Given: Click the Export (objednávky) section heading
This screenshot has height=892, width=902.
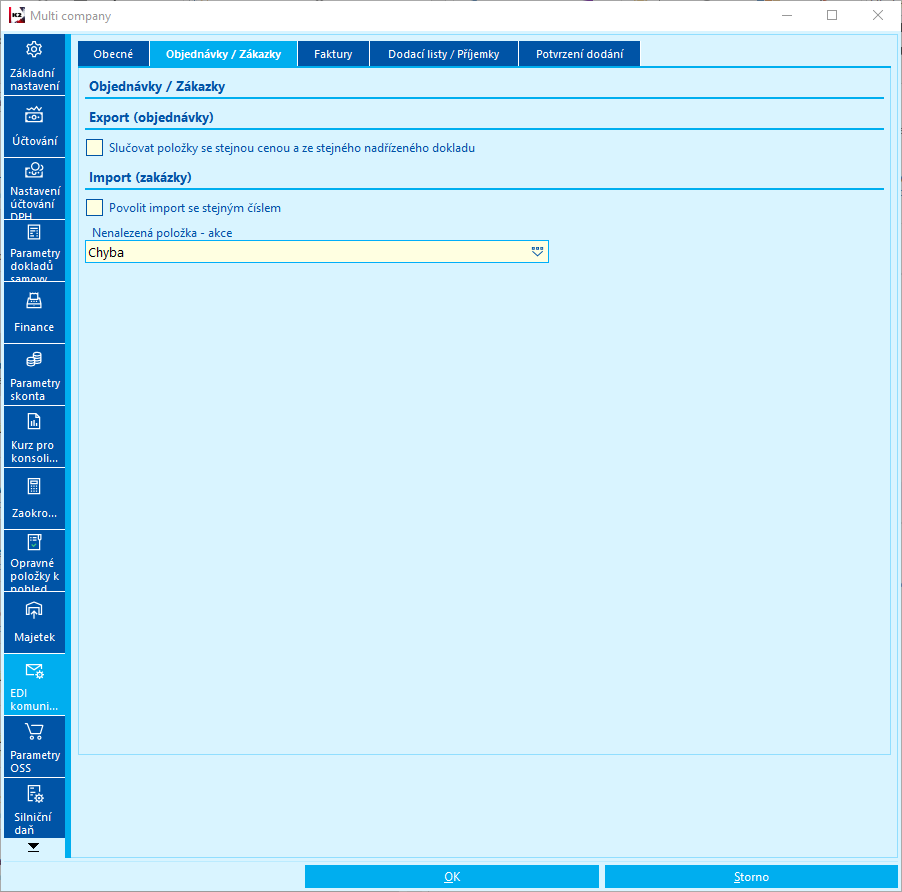Looking at the screenshot, I should [x=151, y=117].
